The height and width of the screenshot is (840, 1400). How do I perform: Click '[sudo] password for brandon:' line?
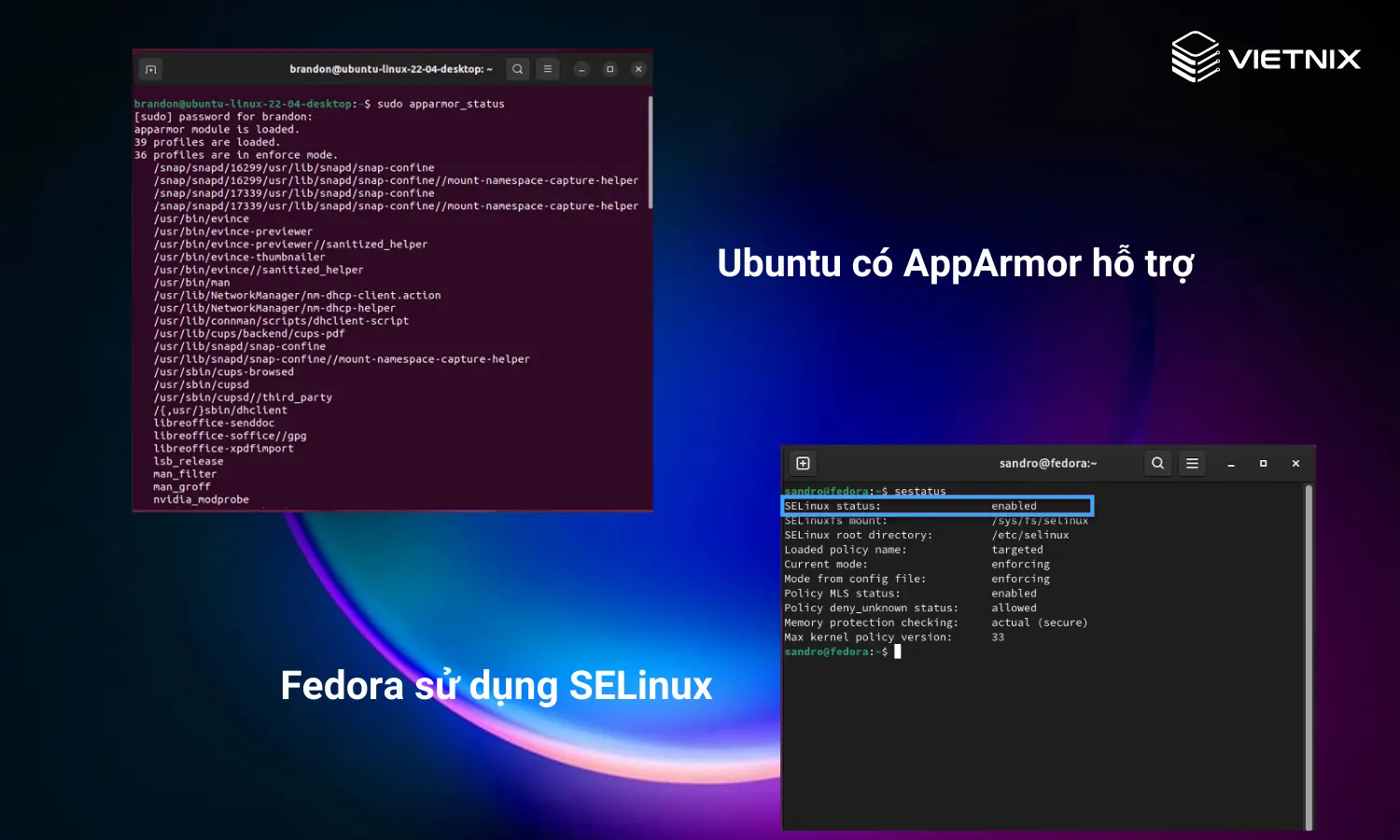(223, 117)
